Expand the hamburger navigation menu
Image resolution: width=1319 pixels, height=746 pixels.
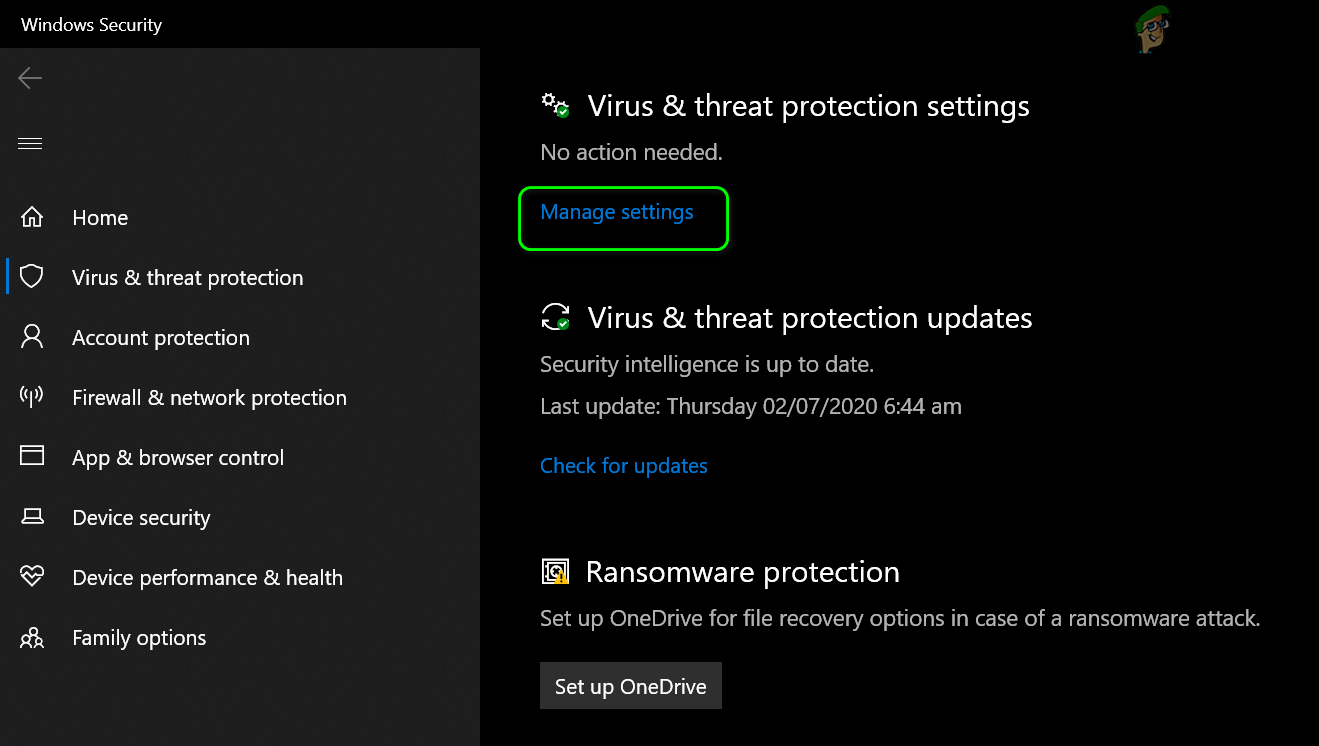click(30, 143)
